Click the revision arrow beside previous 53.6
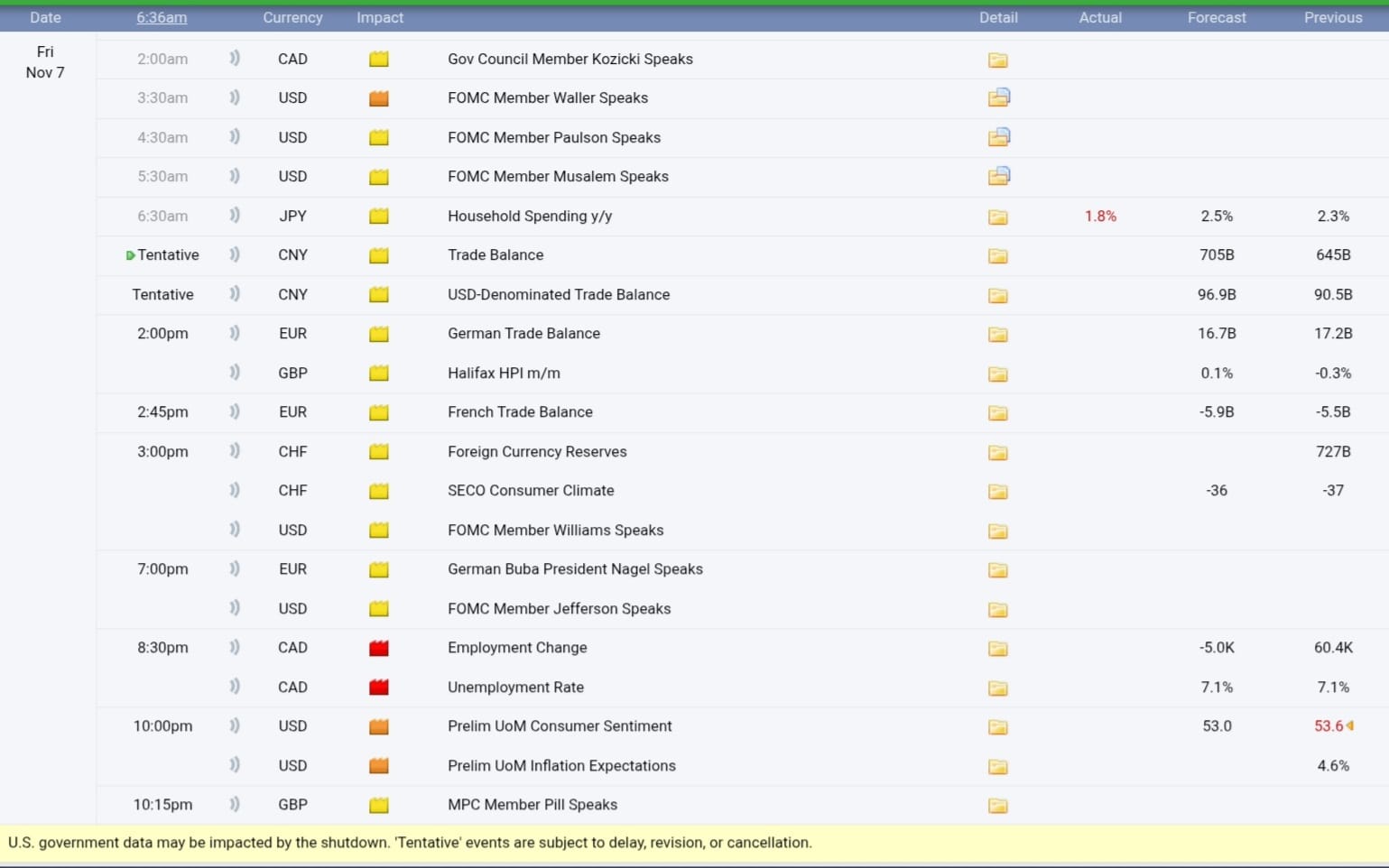Screen dimensions: 1389x868 1350,725
